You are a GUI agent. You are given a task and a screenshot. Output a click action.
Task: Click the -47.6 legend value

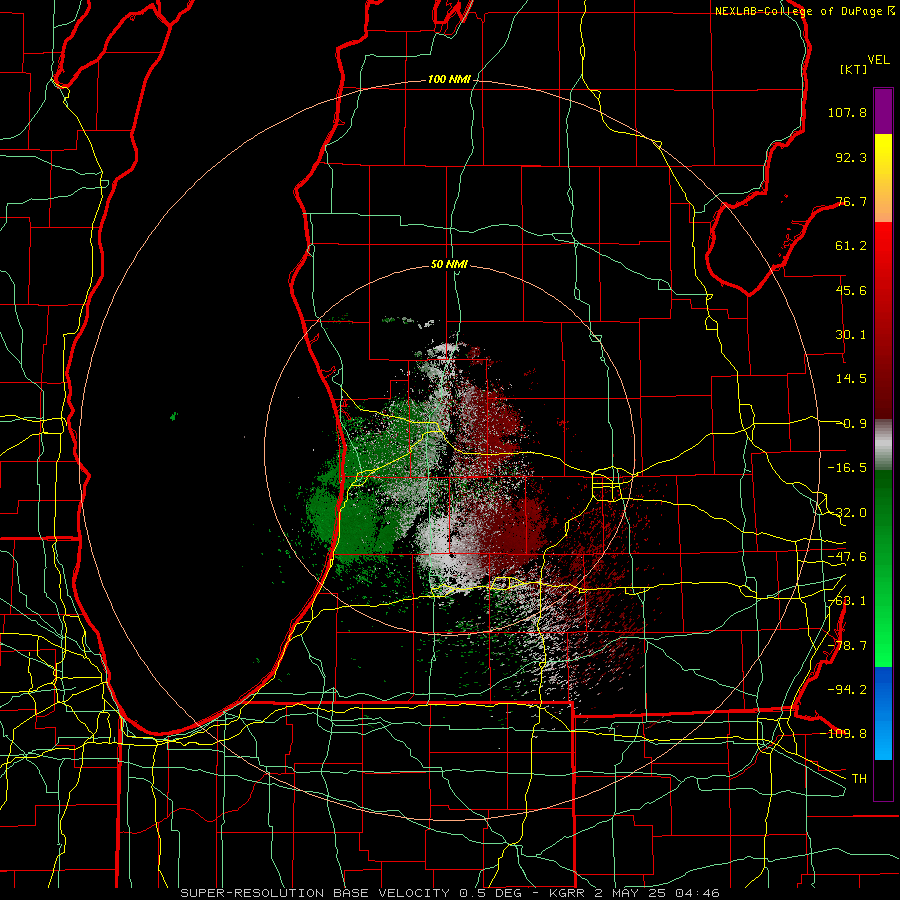(847, 557)
